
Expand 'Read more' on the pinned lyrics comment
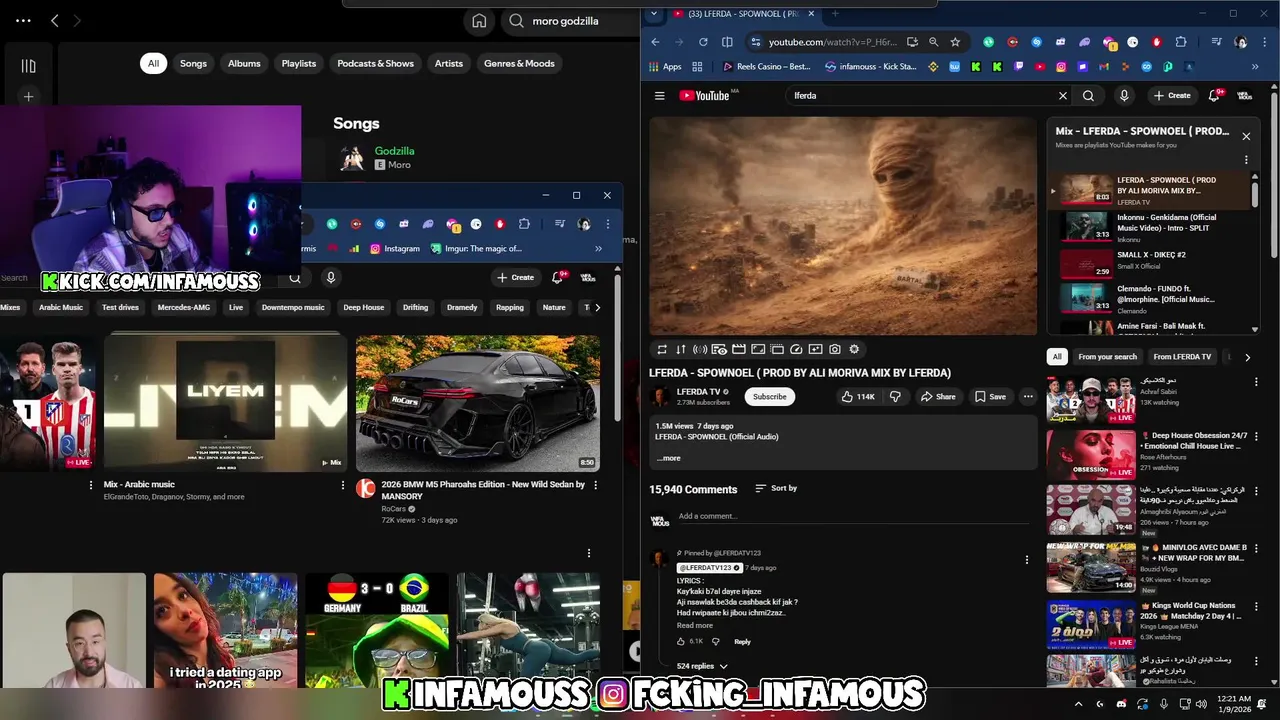[x=695, y=626]
